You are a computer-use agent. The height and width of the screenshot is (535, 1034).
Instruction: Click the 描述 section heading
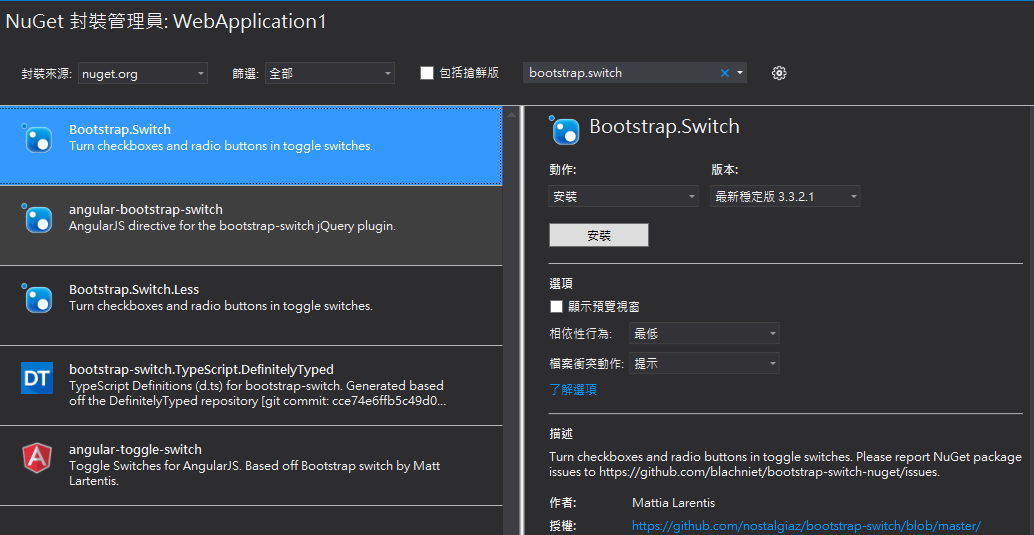coord(561,434)
